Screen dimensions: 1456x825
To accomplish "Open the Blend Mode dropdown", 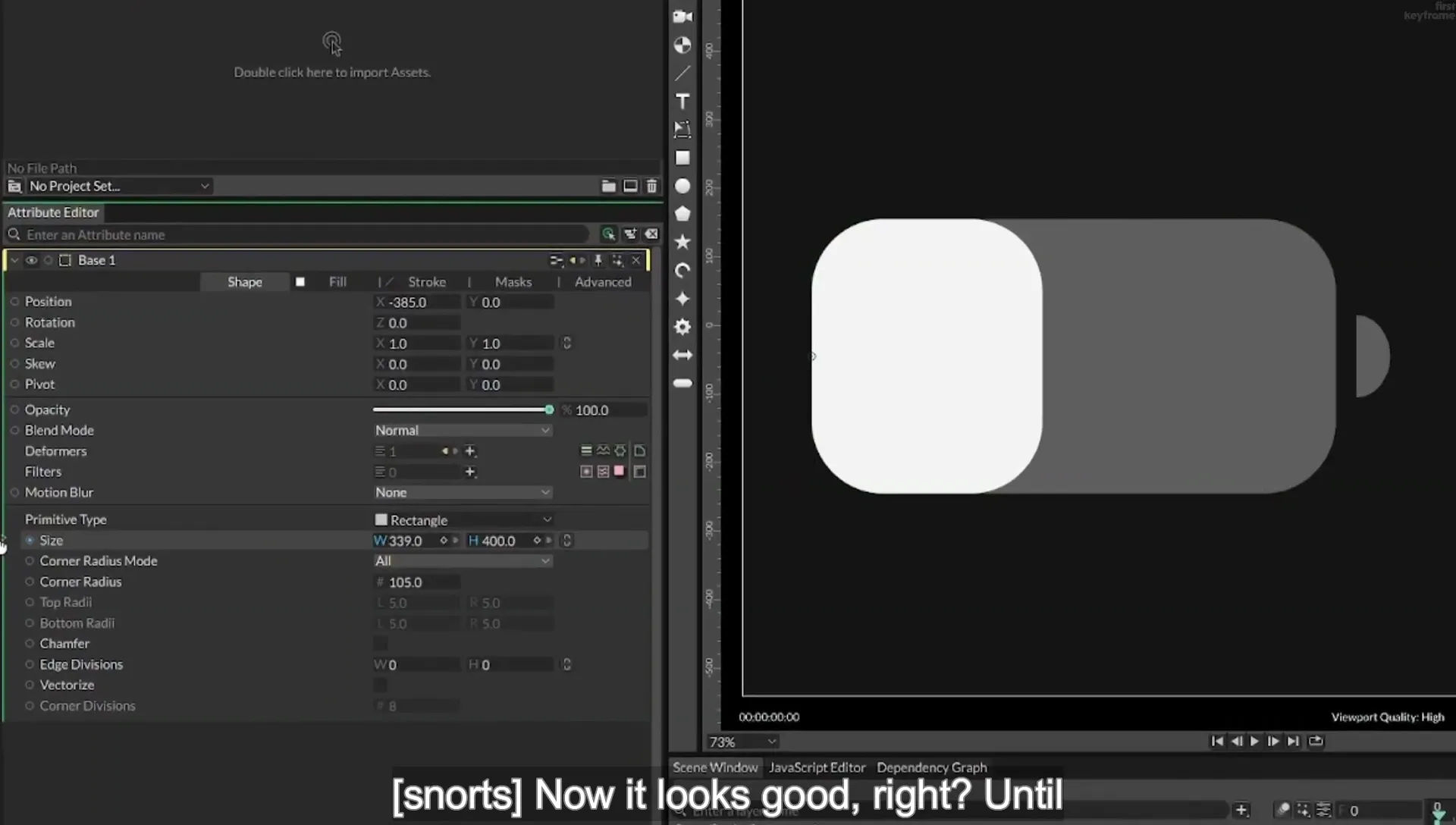I will 463,431.
